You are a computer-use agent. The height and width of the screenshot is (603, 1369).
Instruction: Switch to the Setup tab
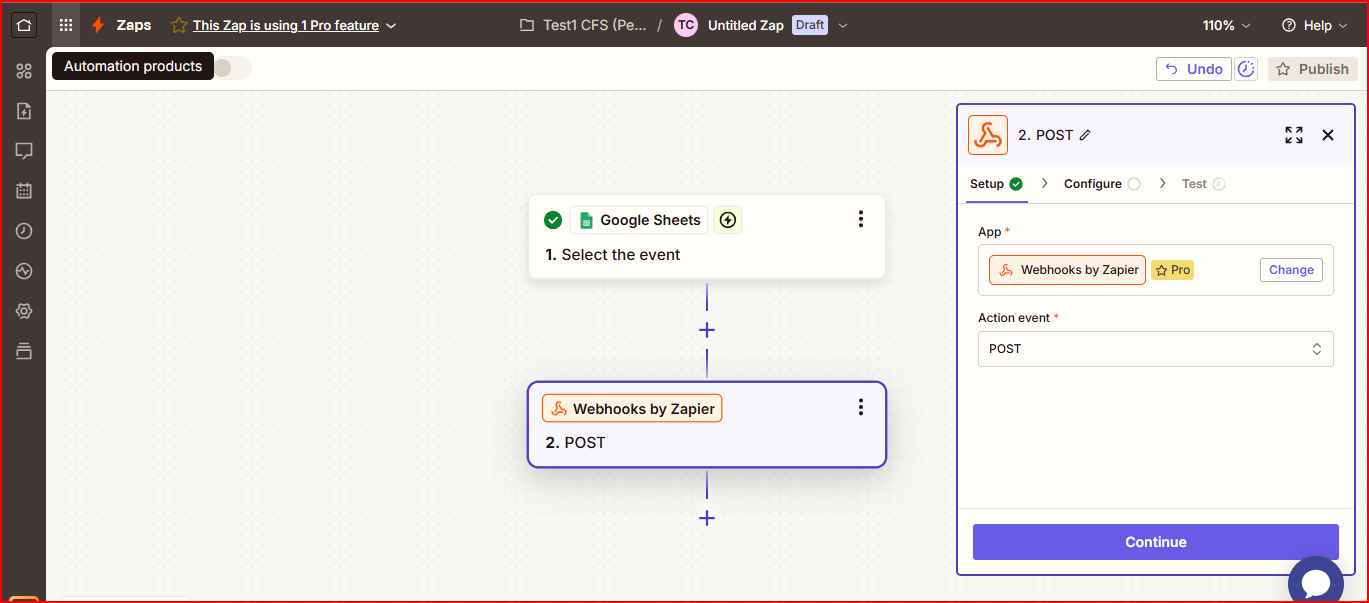click(996, 184)
